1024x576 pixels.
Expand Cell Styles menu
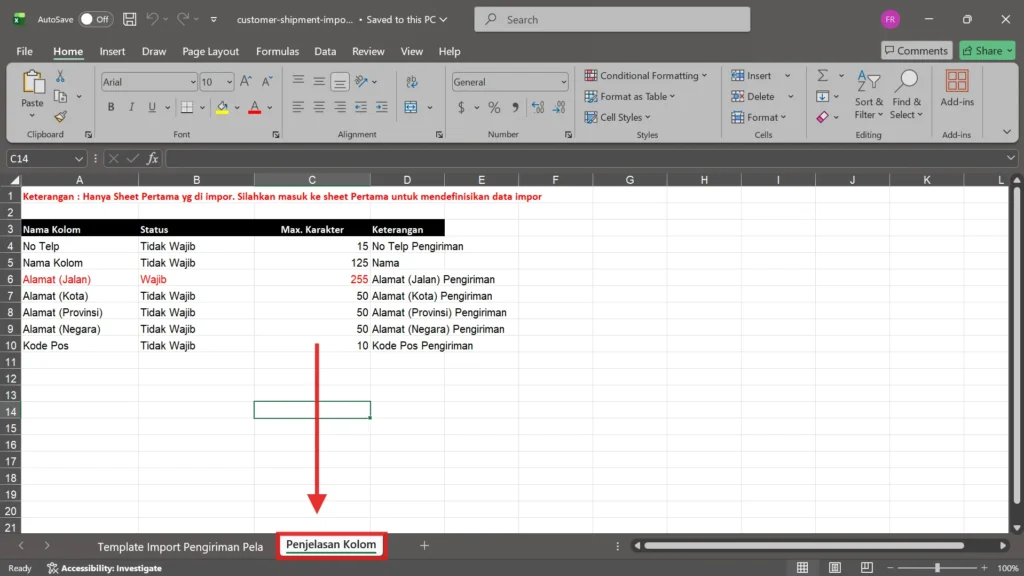tap(618, 118)
